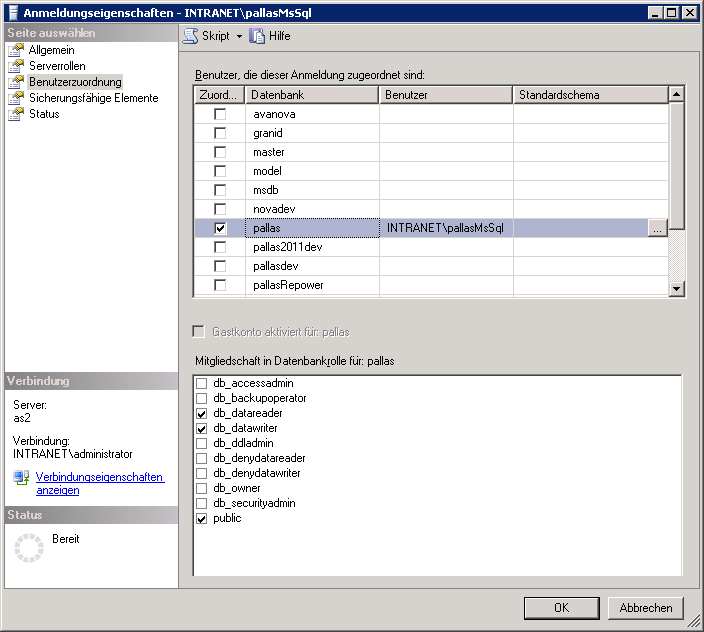This screenshot has height=632, width=704.
Task: Click the scroll down arrow of database list
Action: [676, 289]
